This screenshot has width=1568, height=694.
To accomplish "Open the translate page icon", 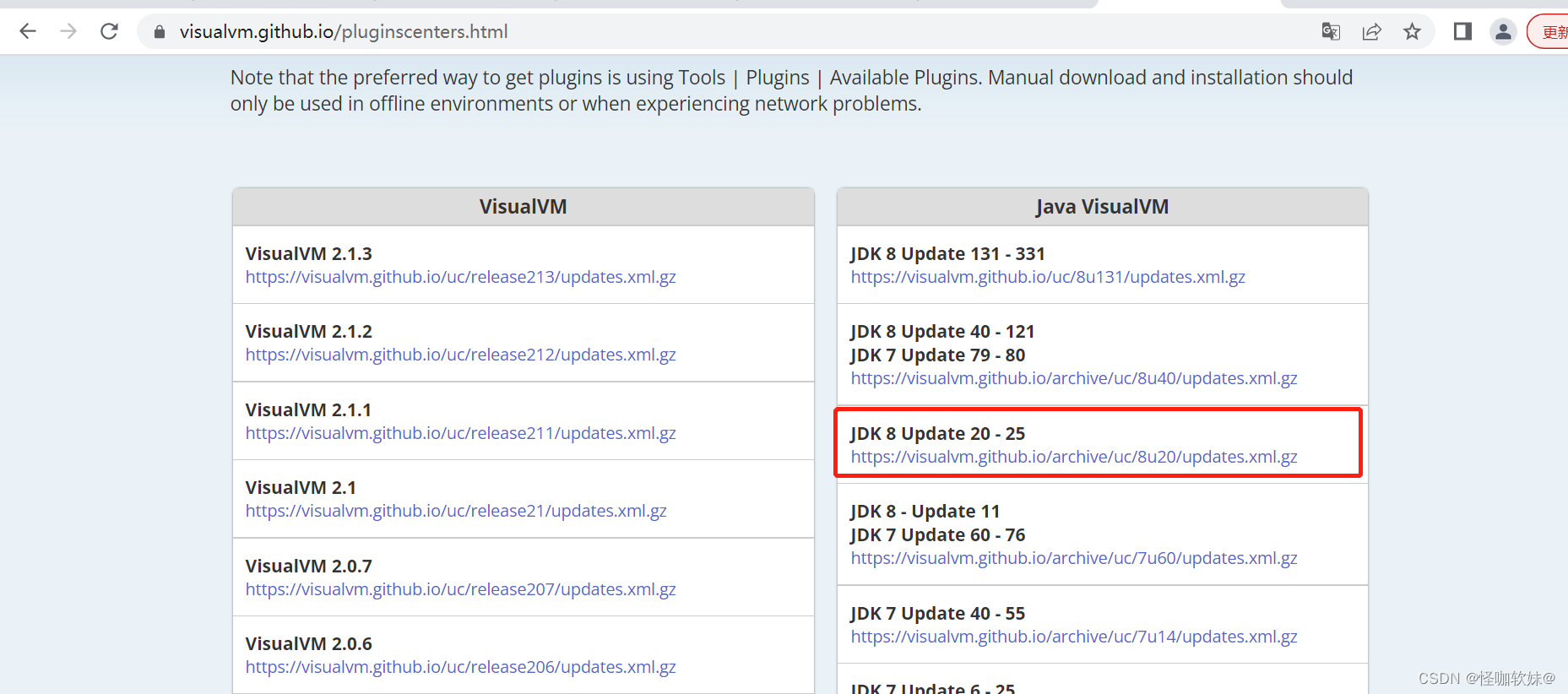I will coord(1331,31).
